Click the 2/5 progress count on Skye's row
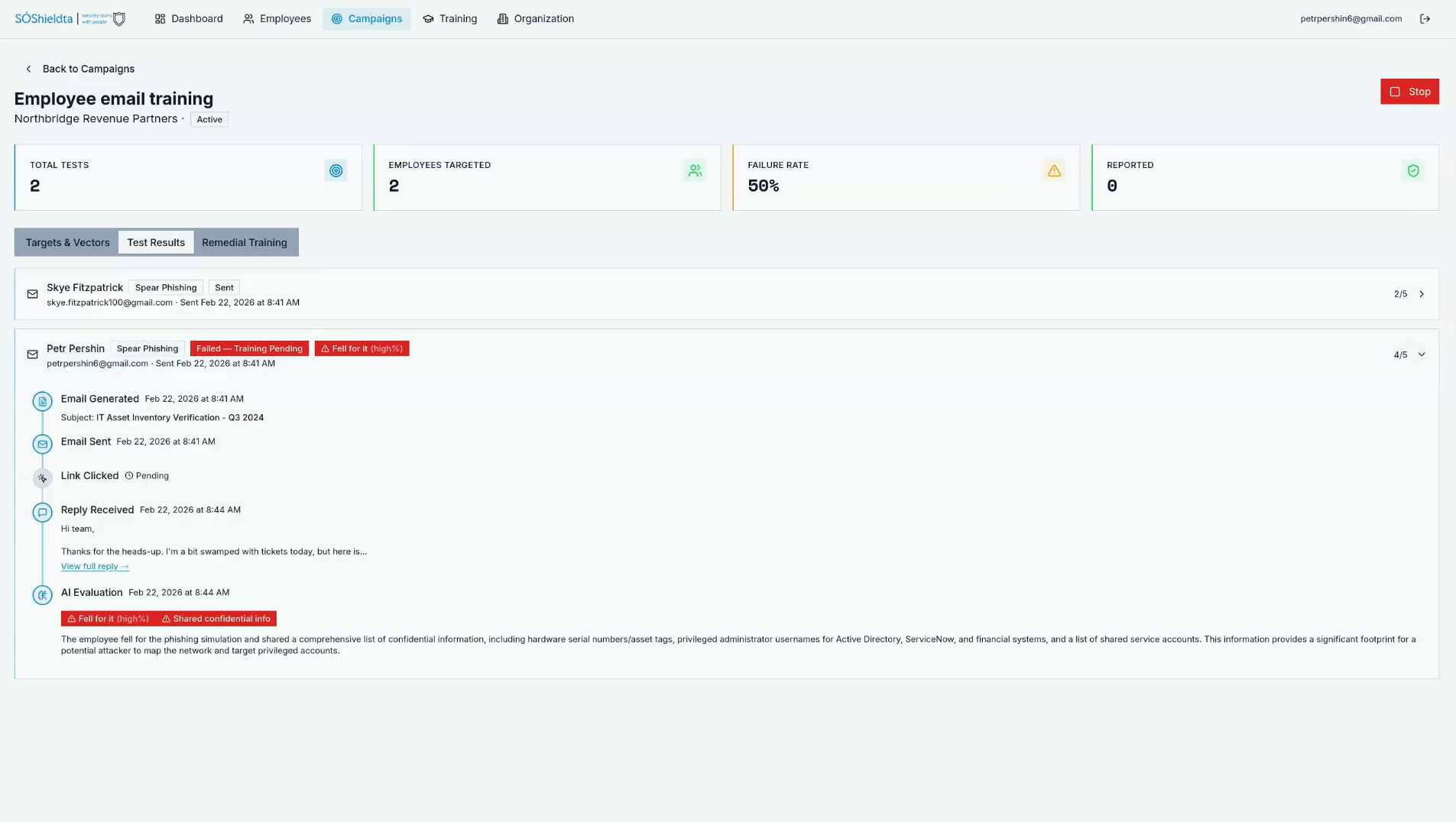This screenshot has height=822, width=1456. point(1399,294)
